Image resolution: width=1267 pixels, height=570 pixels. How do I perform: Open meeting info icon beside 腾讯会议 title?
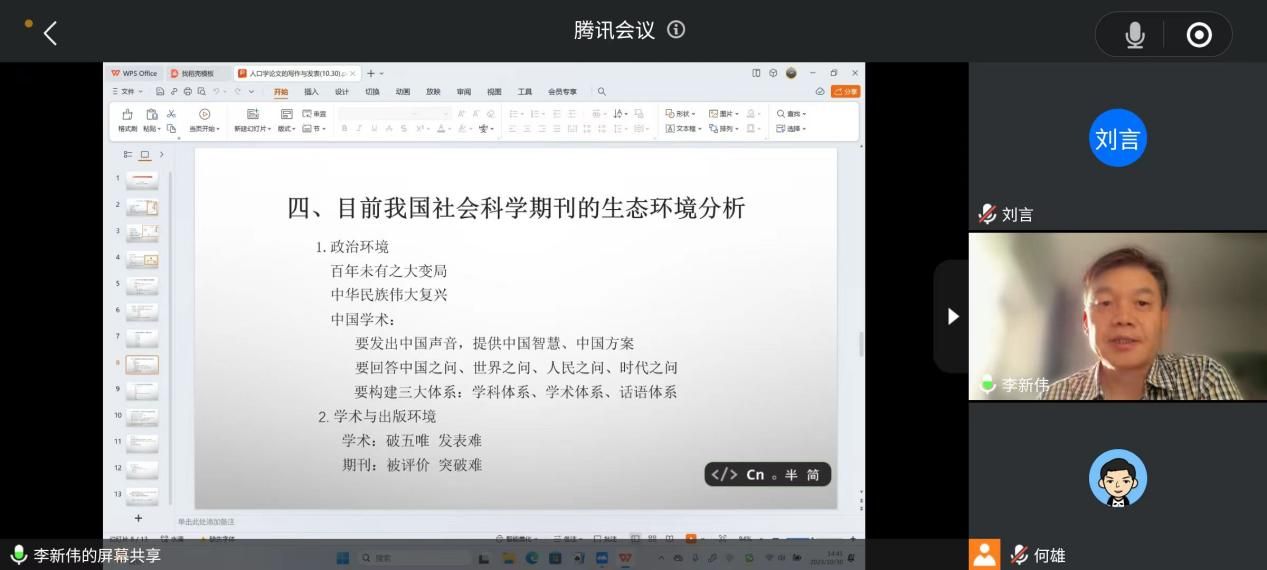tap(676, 30)
